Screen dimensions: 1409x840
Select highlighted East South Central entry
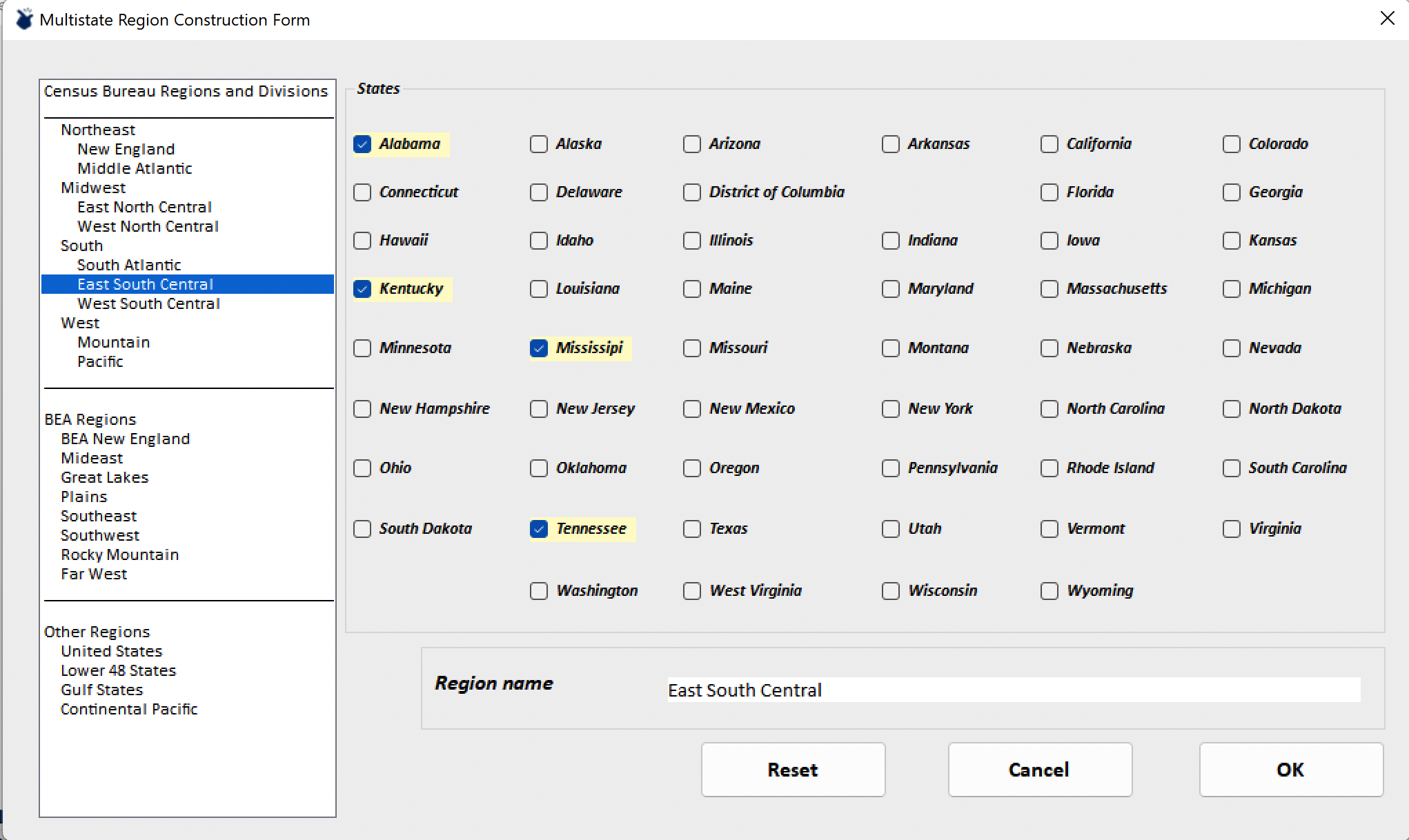coord(188,284)
